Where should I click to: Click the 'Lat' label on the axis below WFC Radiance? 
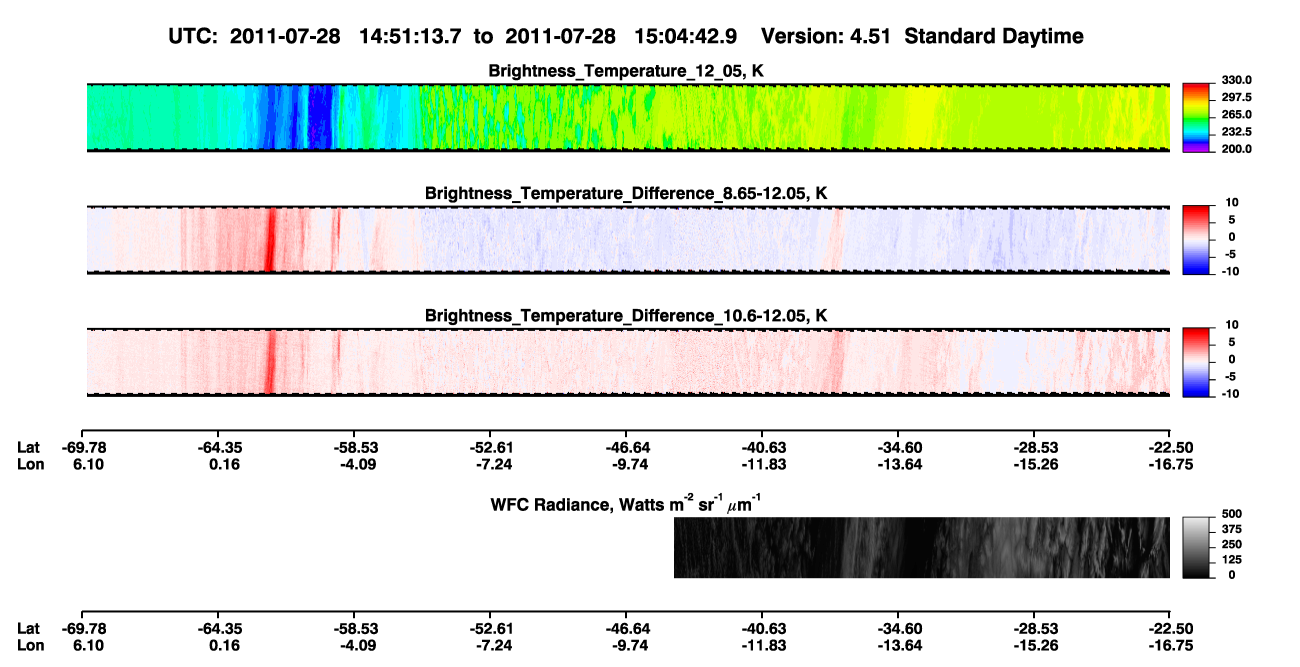coord(28,628)
